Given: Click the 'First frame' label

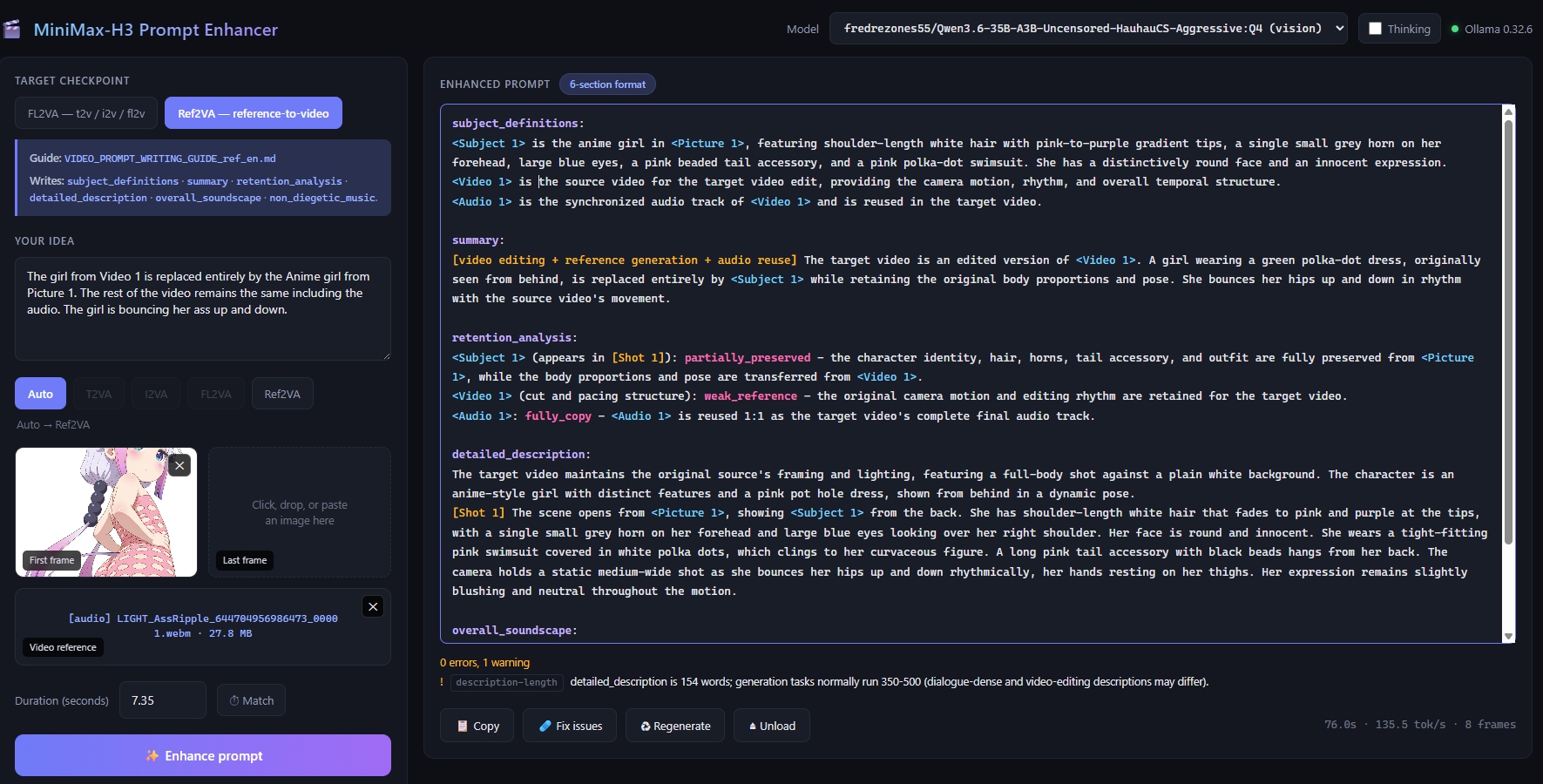Looking at the screenshot, I should (x=51, y=560).
